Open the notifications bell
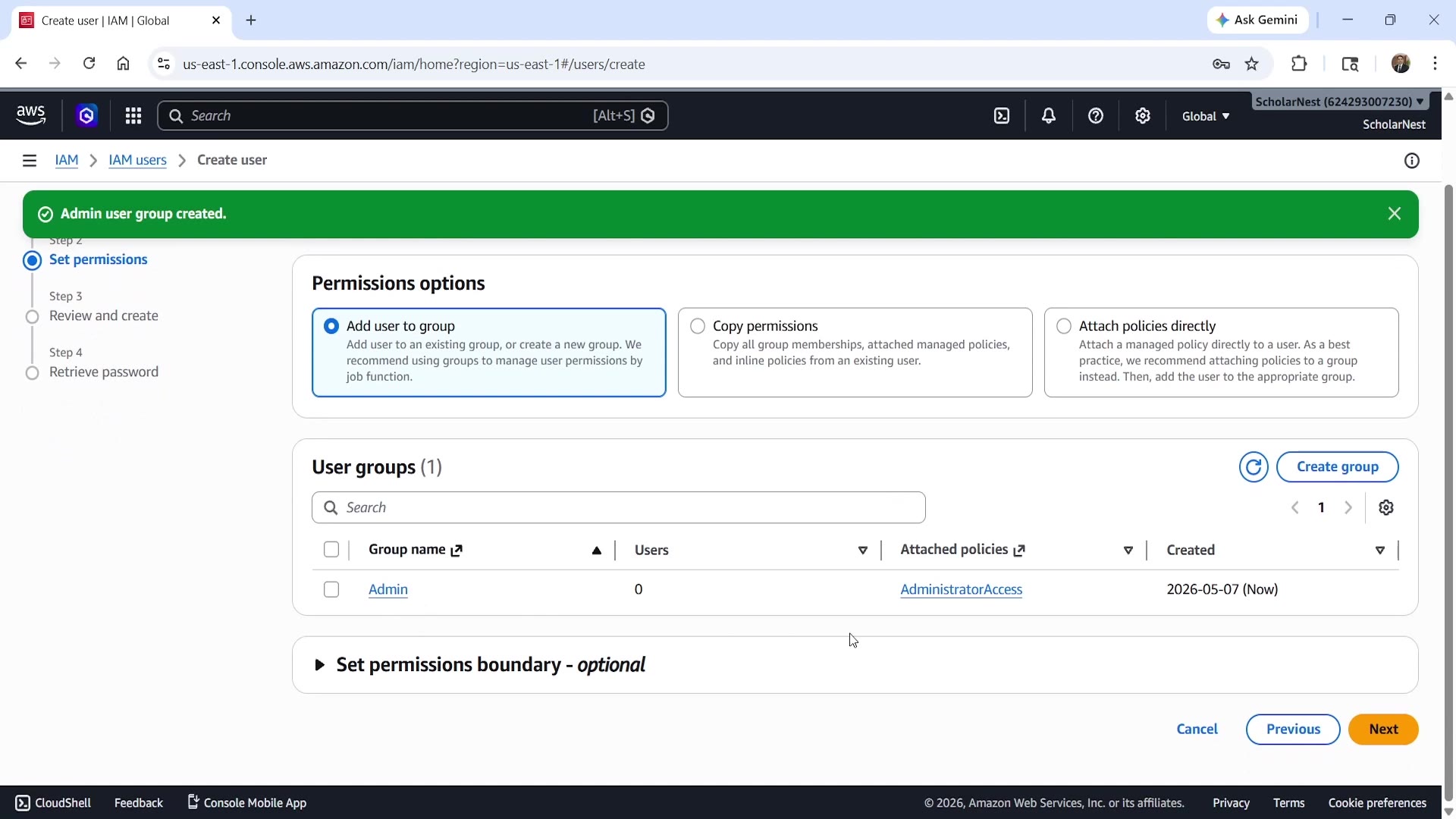The width and height of the screenshot is (1456, 819). [1049, 115]
